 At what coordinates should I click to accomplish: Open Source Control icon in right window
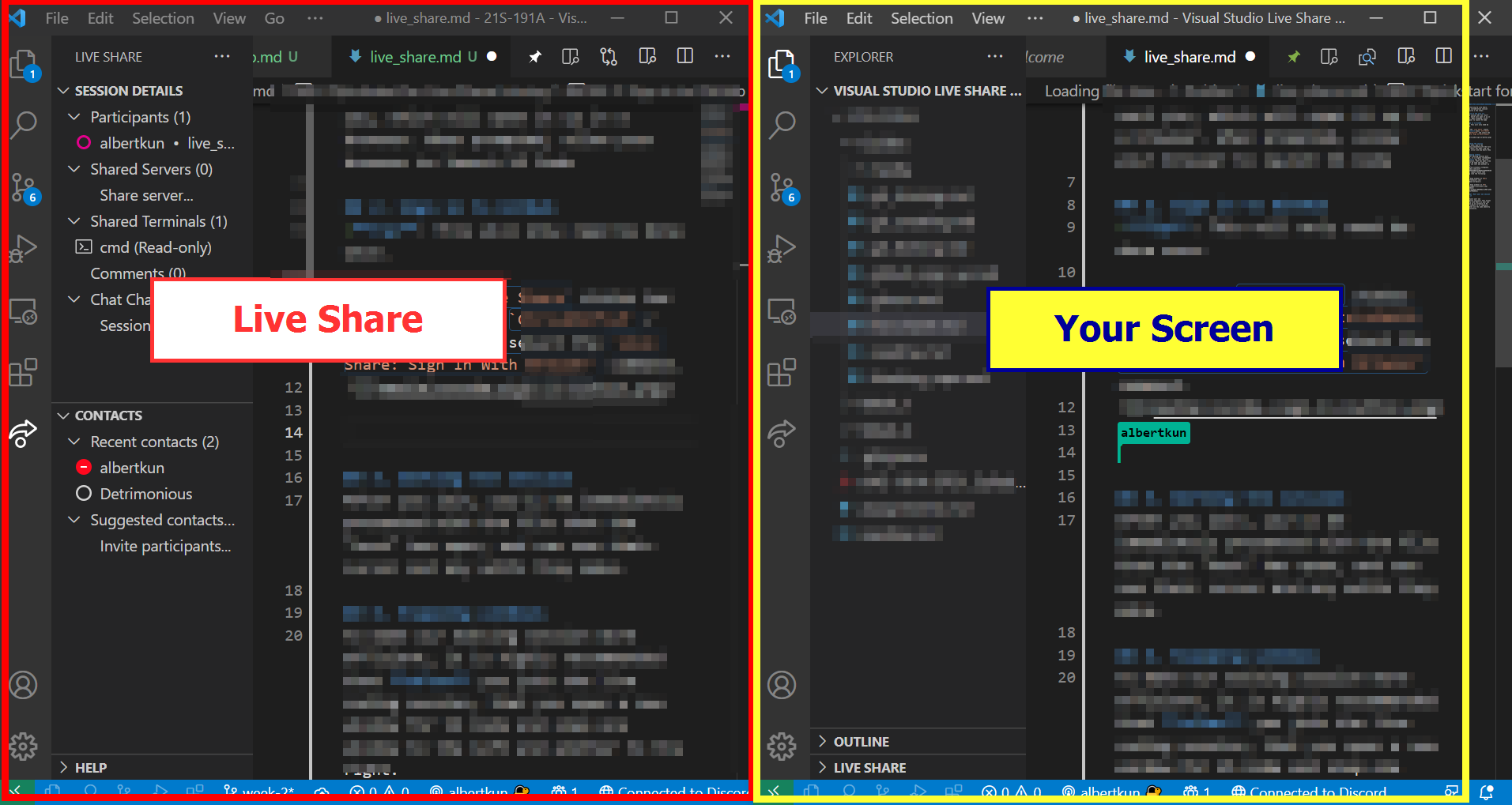coord(782,188)
